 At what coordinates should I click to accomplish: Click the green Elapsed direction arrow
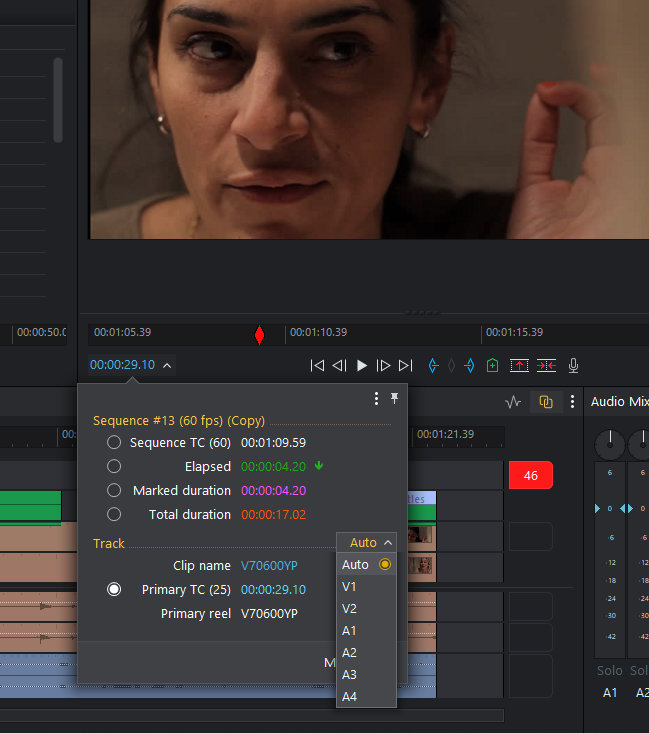[x=319, y=466]
